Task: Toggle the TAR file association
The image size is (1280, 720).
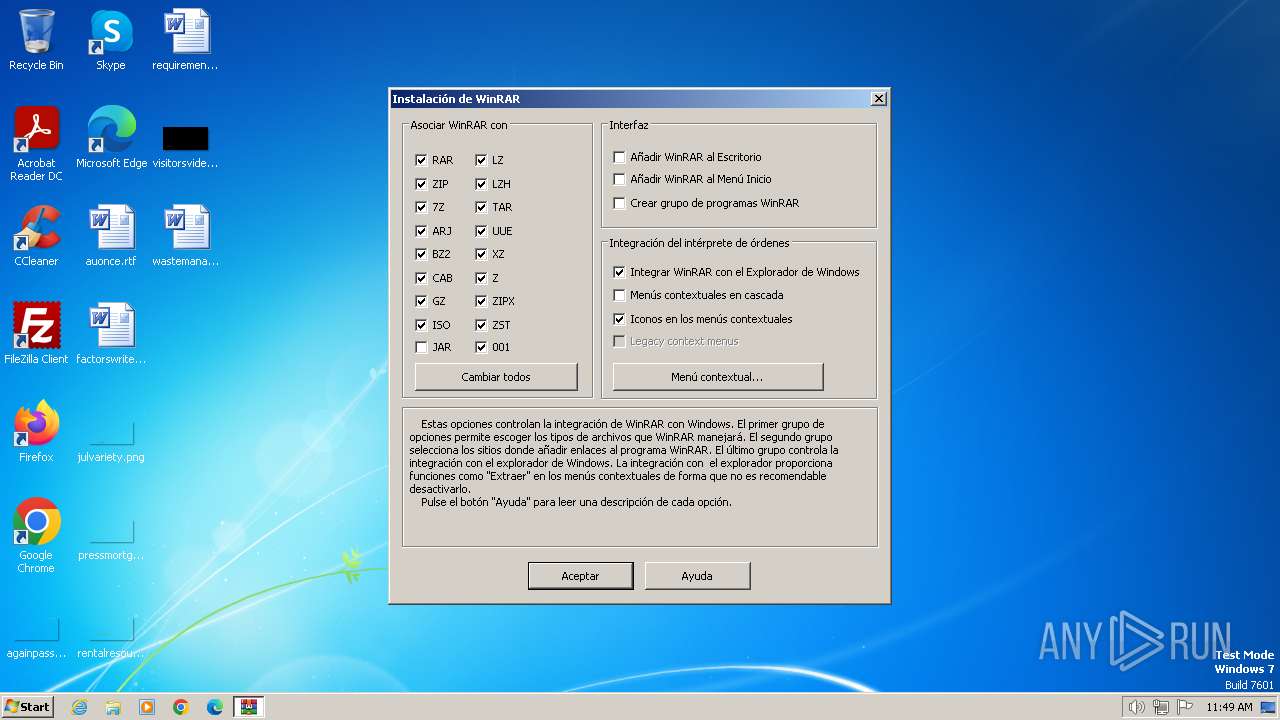Action: click(x=481, y=207)
